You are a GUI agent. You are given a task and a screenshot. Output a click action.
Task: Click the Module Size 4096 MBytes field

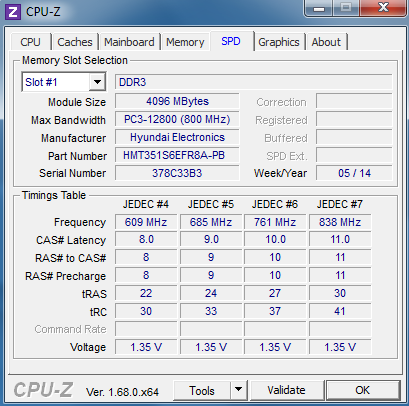[177, 101]
